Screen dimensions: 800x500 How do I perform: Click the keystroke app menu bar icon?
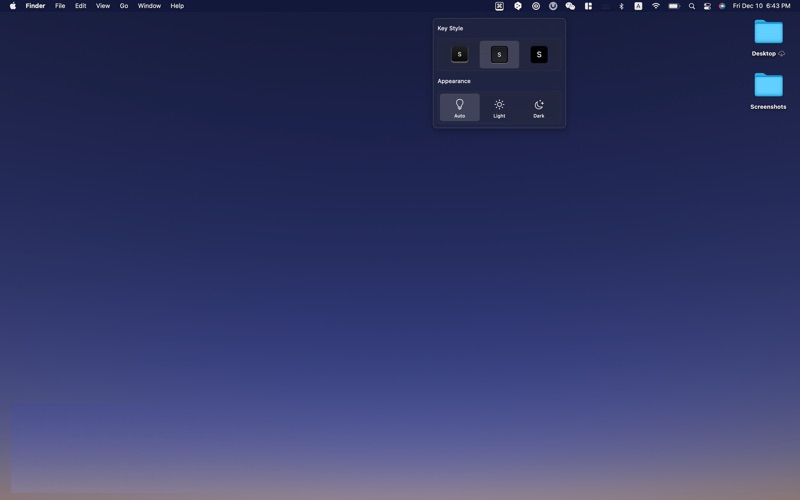click(x=499, y=6)
